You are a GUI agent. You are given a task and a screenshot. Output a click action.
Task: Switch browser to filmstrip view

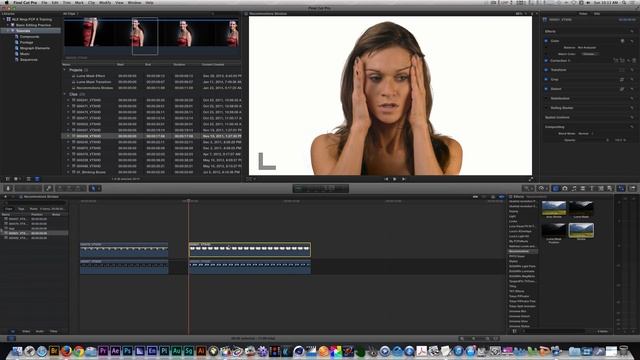pos(29,179)
